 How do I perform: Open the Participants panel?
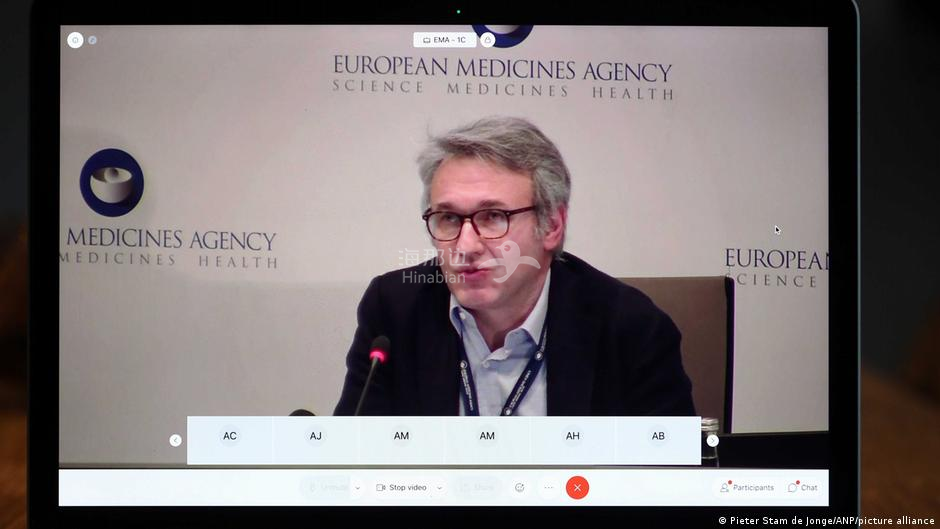pos(747,488)
